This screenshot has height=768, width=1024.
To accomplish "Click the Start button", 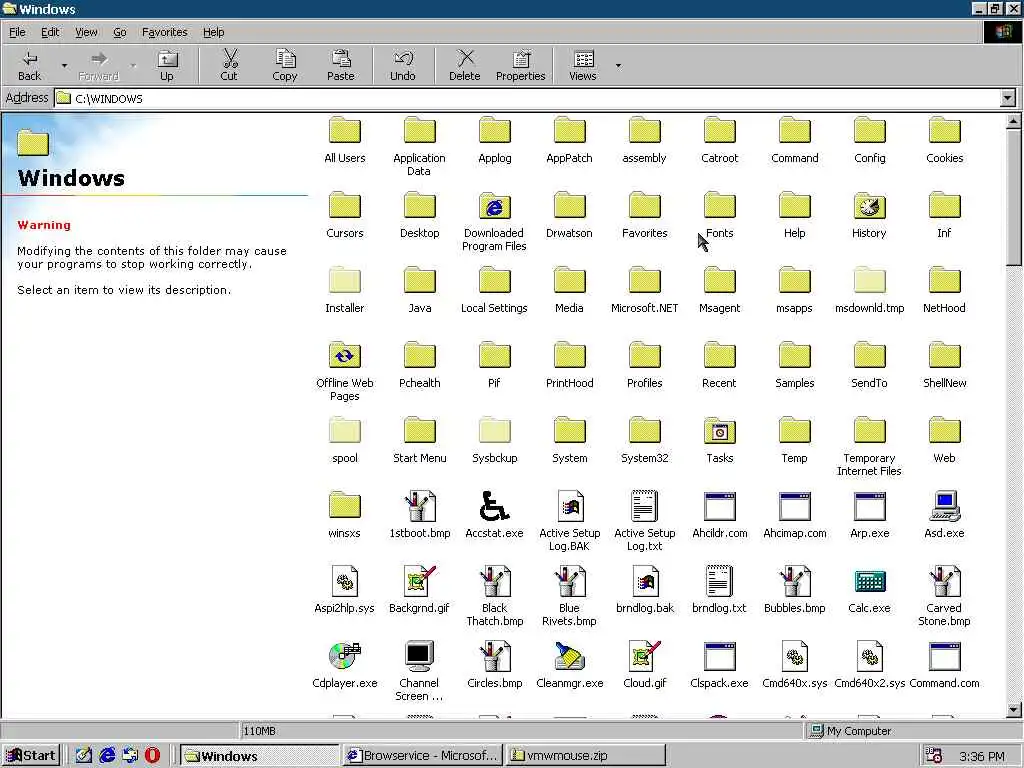I will click(x=31, y=756).
